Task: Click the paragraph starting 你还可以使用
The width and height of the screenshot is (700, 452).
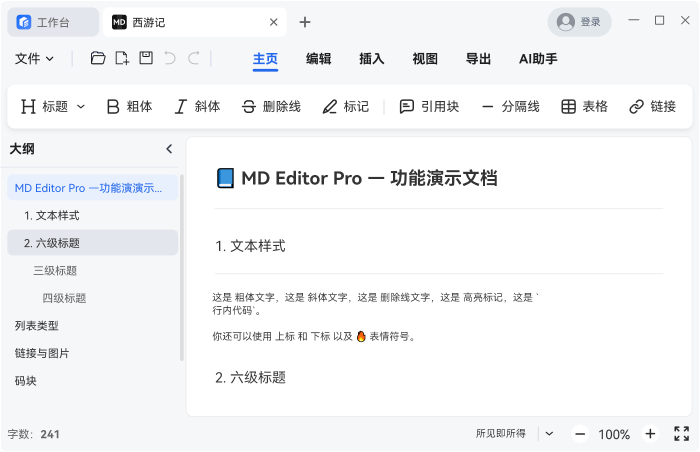Action: [x=314, y=336]
